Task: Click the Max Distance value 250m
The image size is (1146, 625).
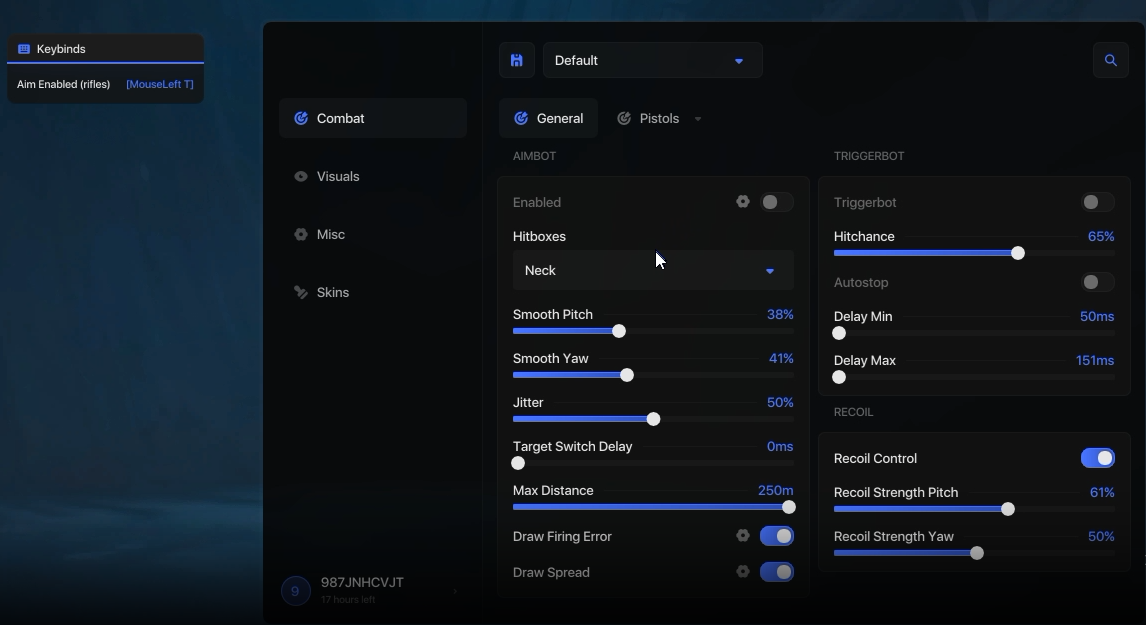Action: click(775, 490)
